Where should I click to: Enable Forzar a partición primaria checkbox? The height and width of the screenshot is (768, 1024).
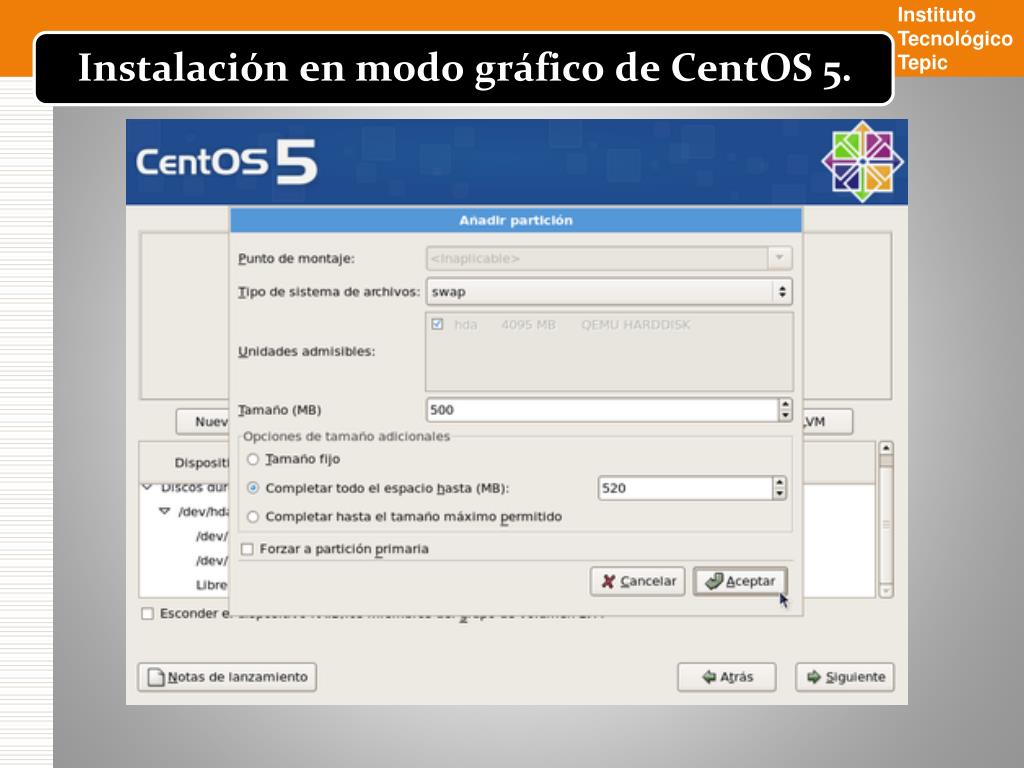[247, 549]
